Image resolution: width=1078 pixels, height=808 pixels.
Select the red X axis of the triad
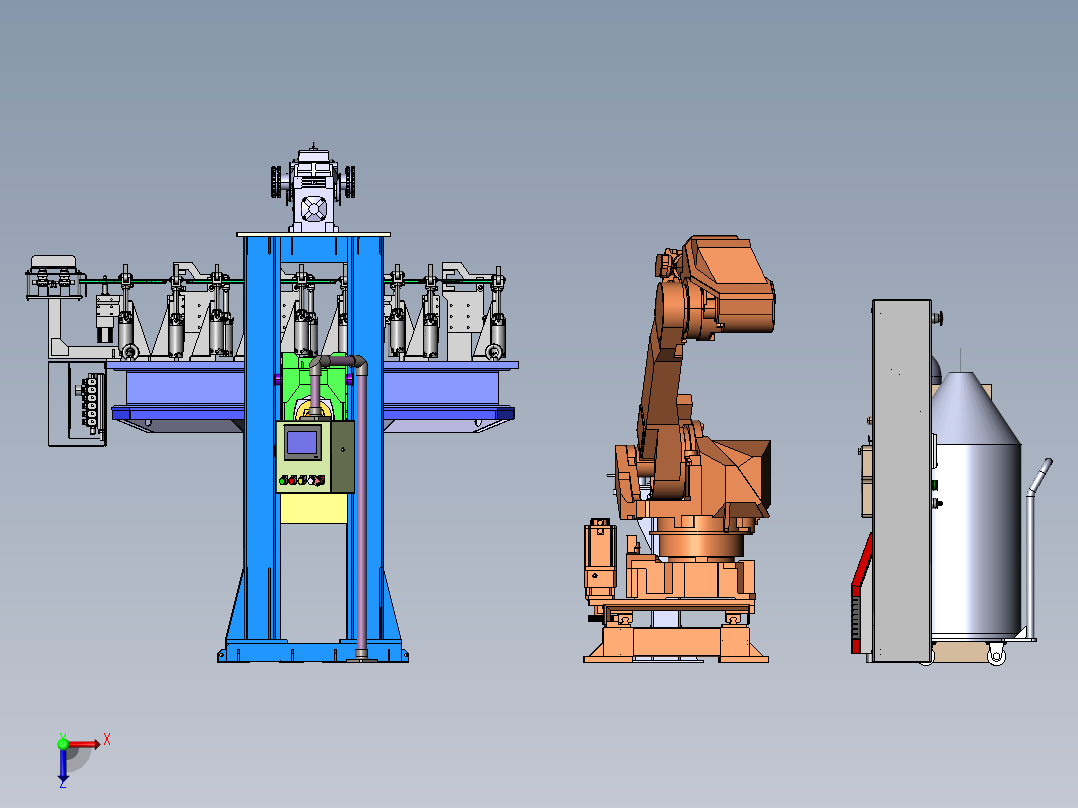82,744
